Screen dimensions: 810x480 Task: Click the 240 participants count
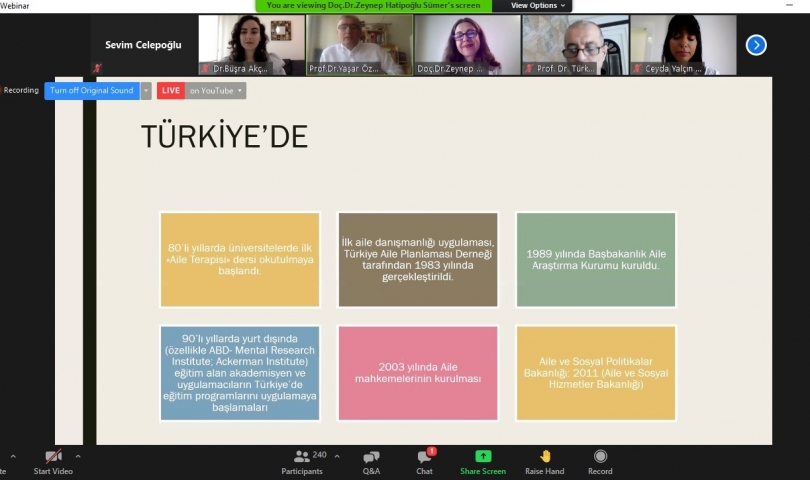[x=319, y=455]
